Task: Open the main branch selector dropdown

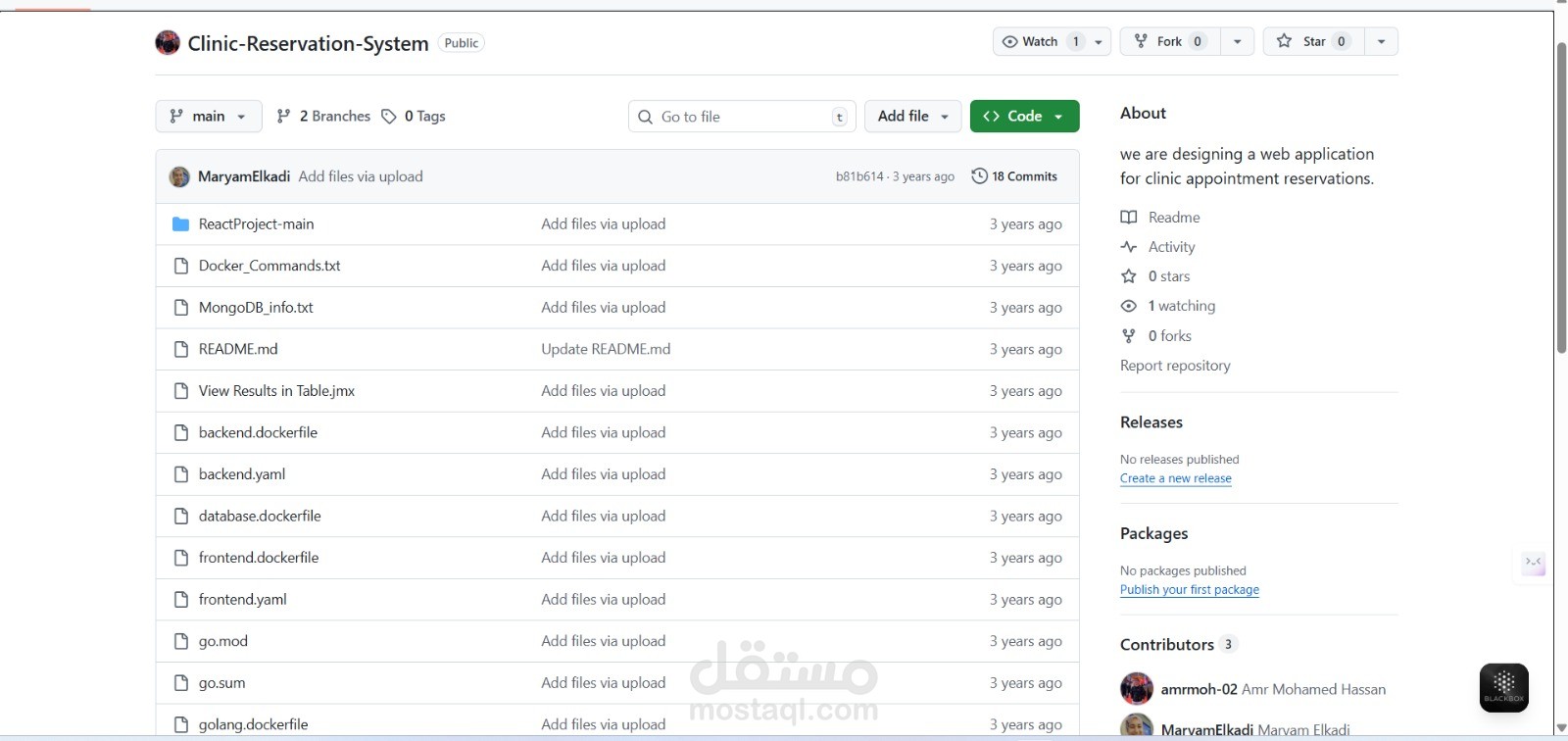Action: click(x=209, y=116)
